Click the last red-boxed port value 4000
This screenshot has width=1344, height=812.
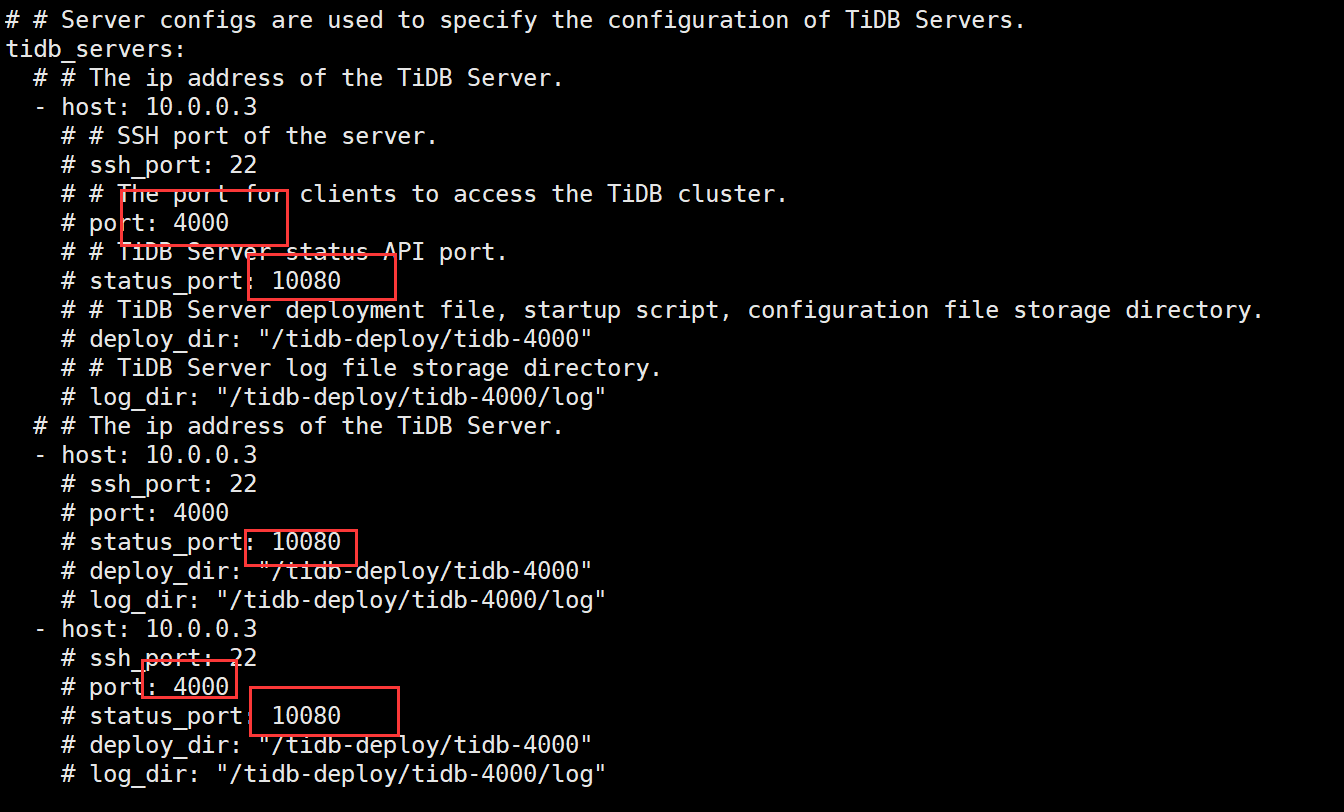tap(201, 687)
